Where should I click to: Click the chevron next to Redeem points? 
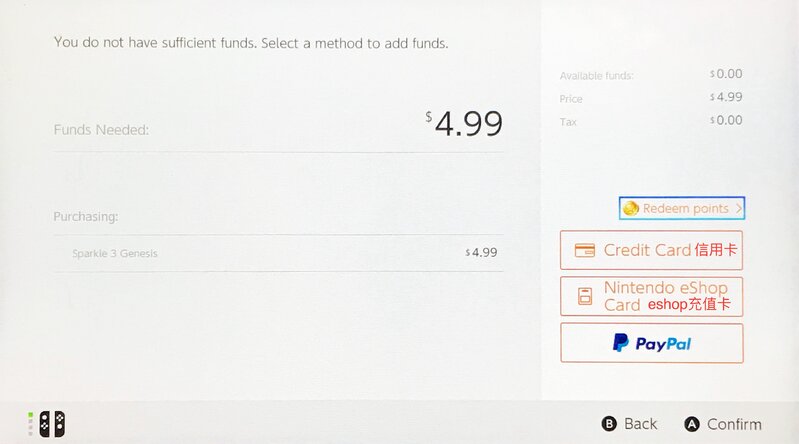point(739,208)
